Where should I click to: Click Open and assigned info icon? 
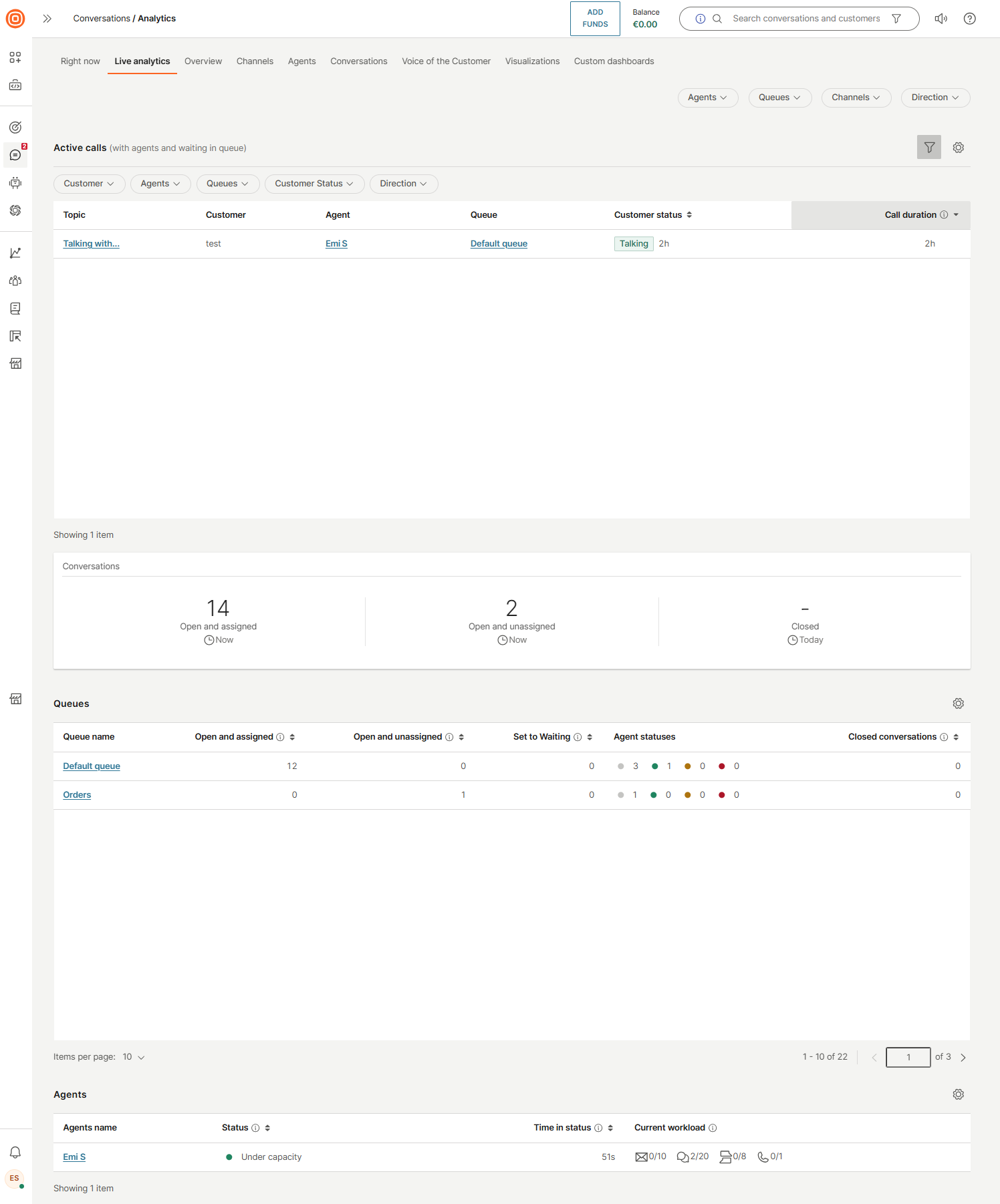(x=280, y=737)
